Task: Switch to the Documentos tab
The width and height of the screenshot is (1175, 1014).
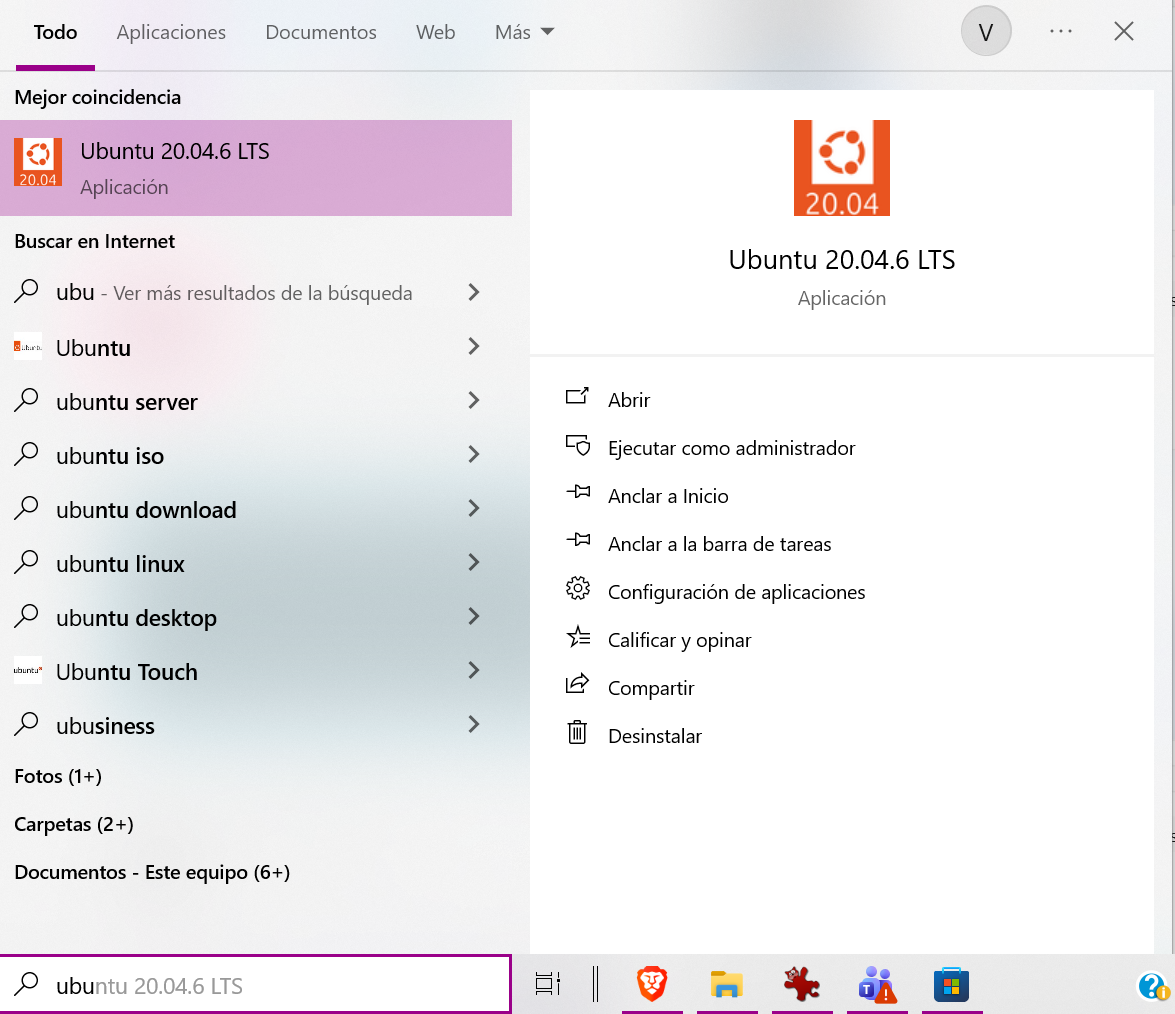Action: click(320, 31)
